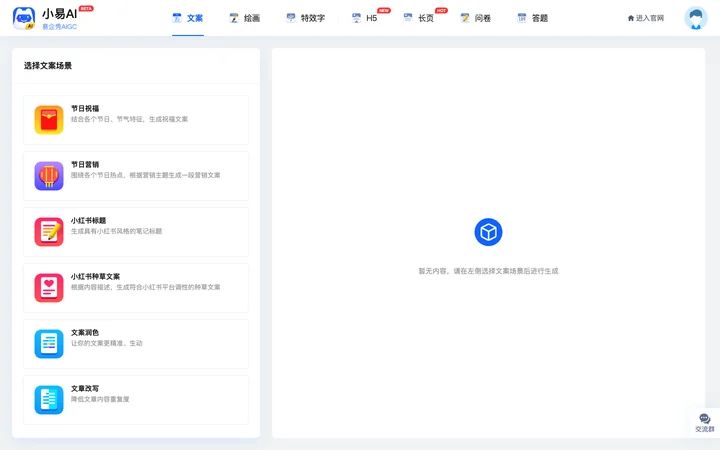The width and height of the screenshot is (720, 450).
Task: Choose the 小红书标题 scene title
Action: pos(88,220)
